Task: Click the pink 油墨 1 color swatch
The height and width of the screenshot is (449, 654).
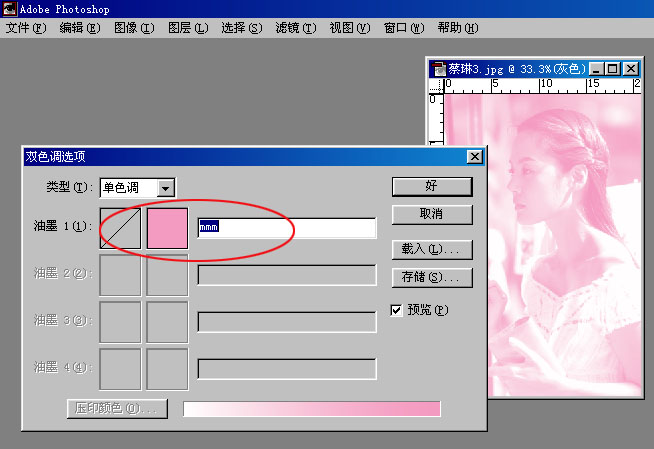Action: [x=167, y=228]
